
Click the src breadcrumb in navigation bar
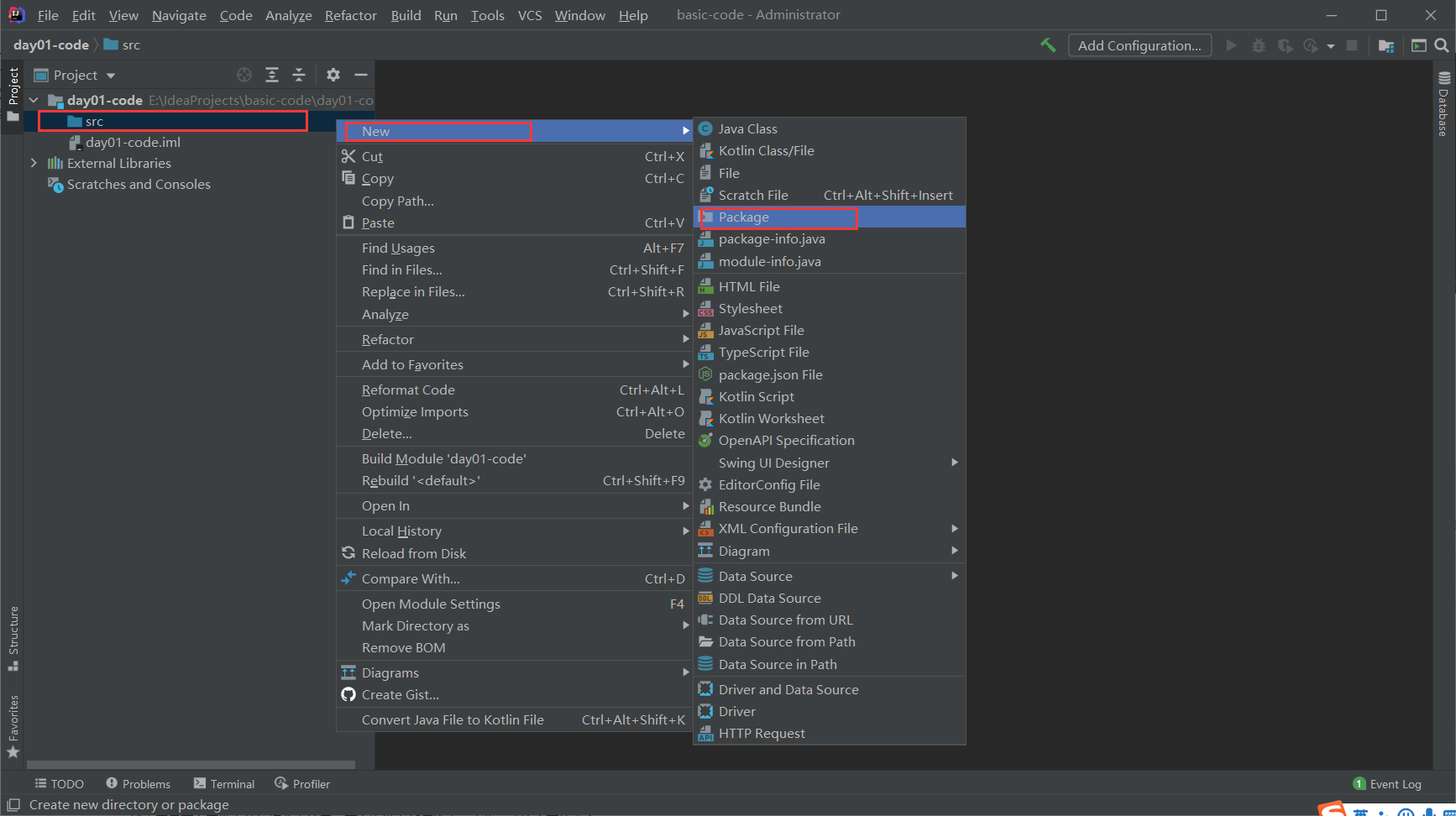pyautogui.click(x=122, y=44)
